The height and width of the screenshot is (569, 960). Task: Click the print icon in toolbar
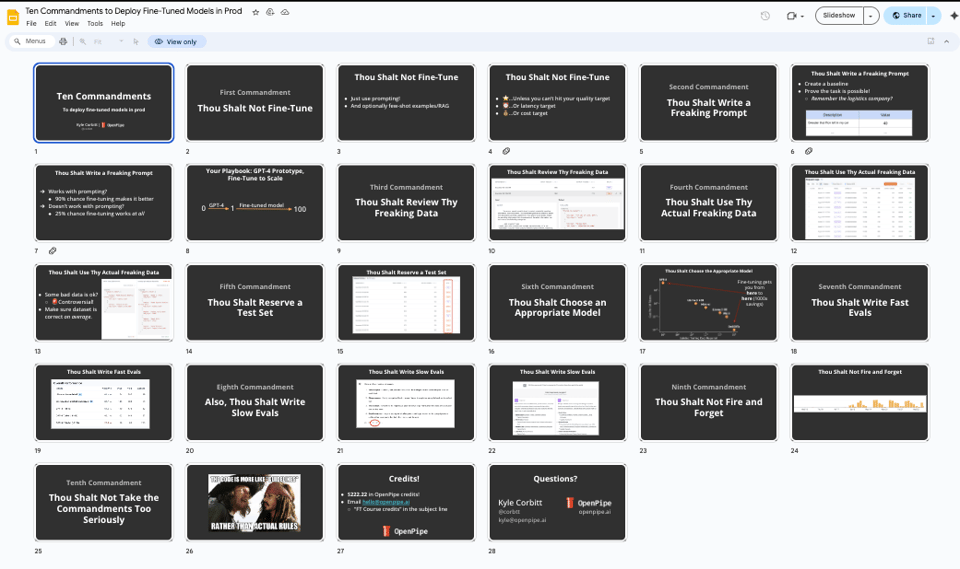(64, 41)
